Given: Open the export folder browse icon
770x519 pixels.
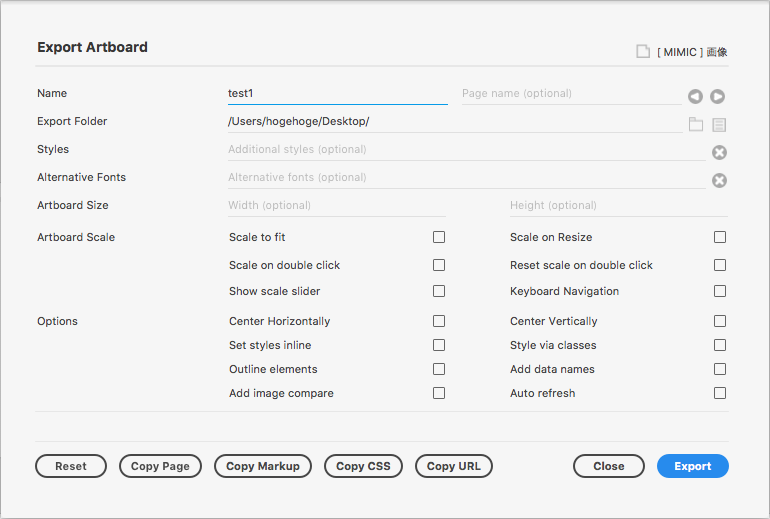Looking at the screenshot, I should [695, 124].
